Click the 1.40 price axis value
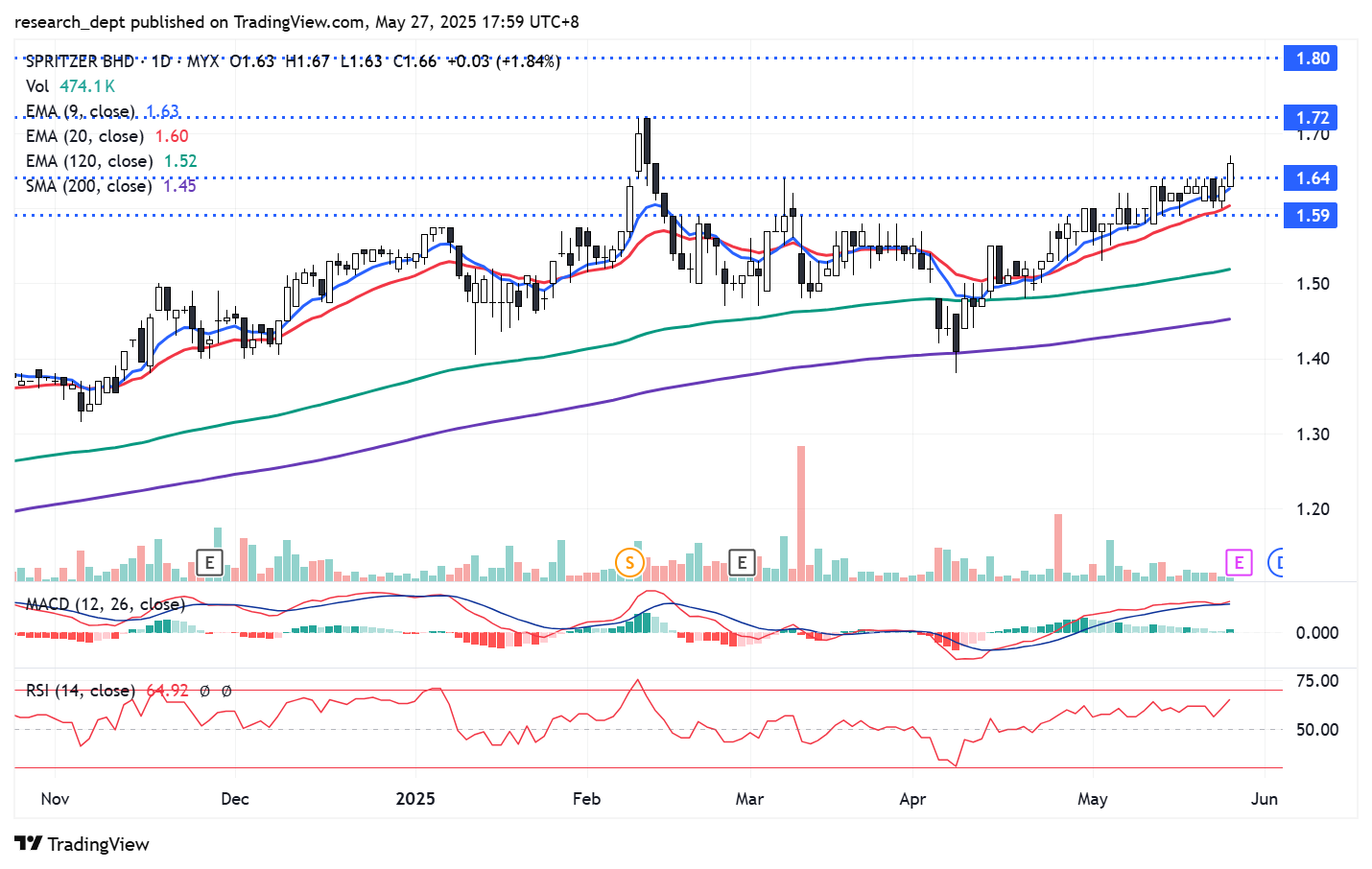1372x869 pixels. pyautogui.click(x=1313, y=359)
